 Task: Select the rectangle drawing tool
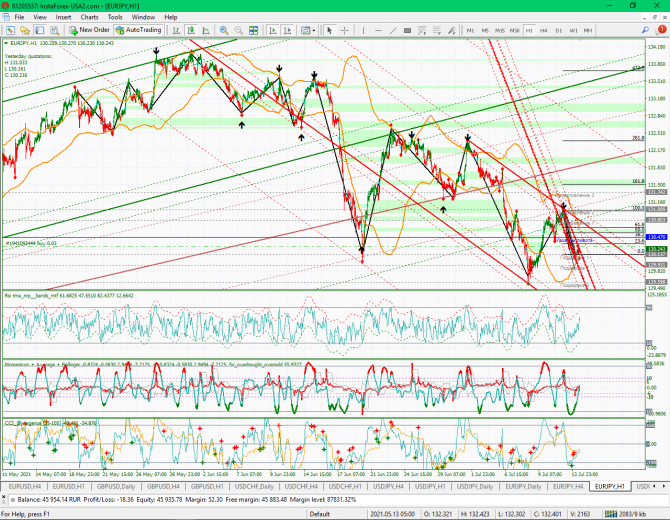pyautogui.click(x=407, y=30)
